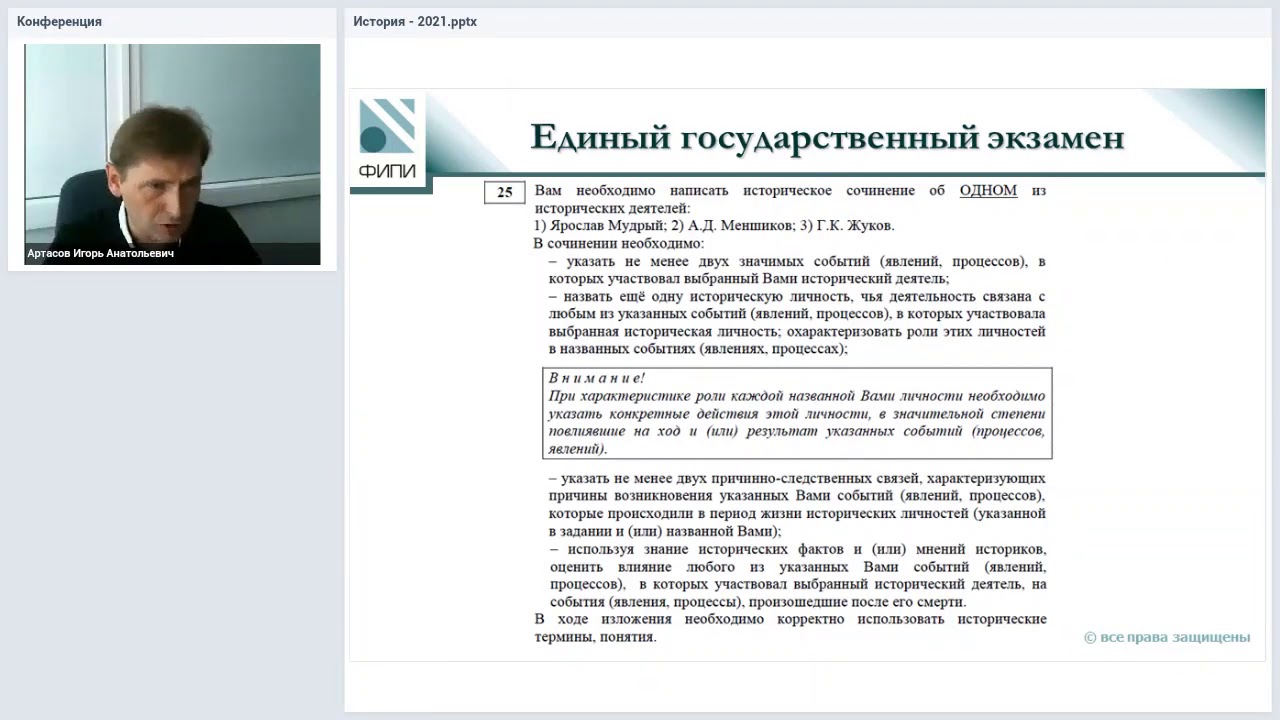This screenshot has width=1280, height=720.
Task: Click the line 'В сочинении необходимо:'
Action: click(619, 243)
